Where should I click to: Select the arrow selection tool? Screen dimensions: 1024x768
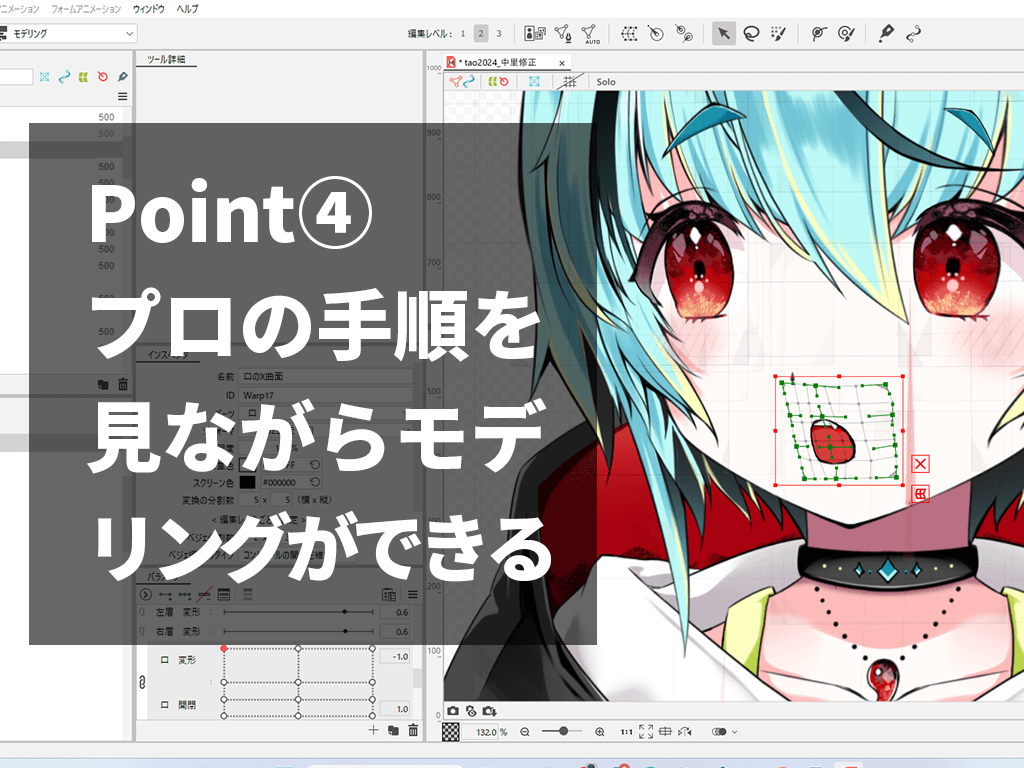click(x=724, y=33)
